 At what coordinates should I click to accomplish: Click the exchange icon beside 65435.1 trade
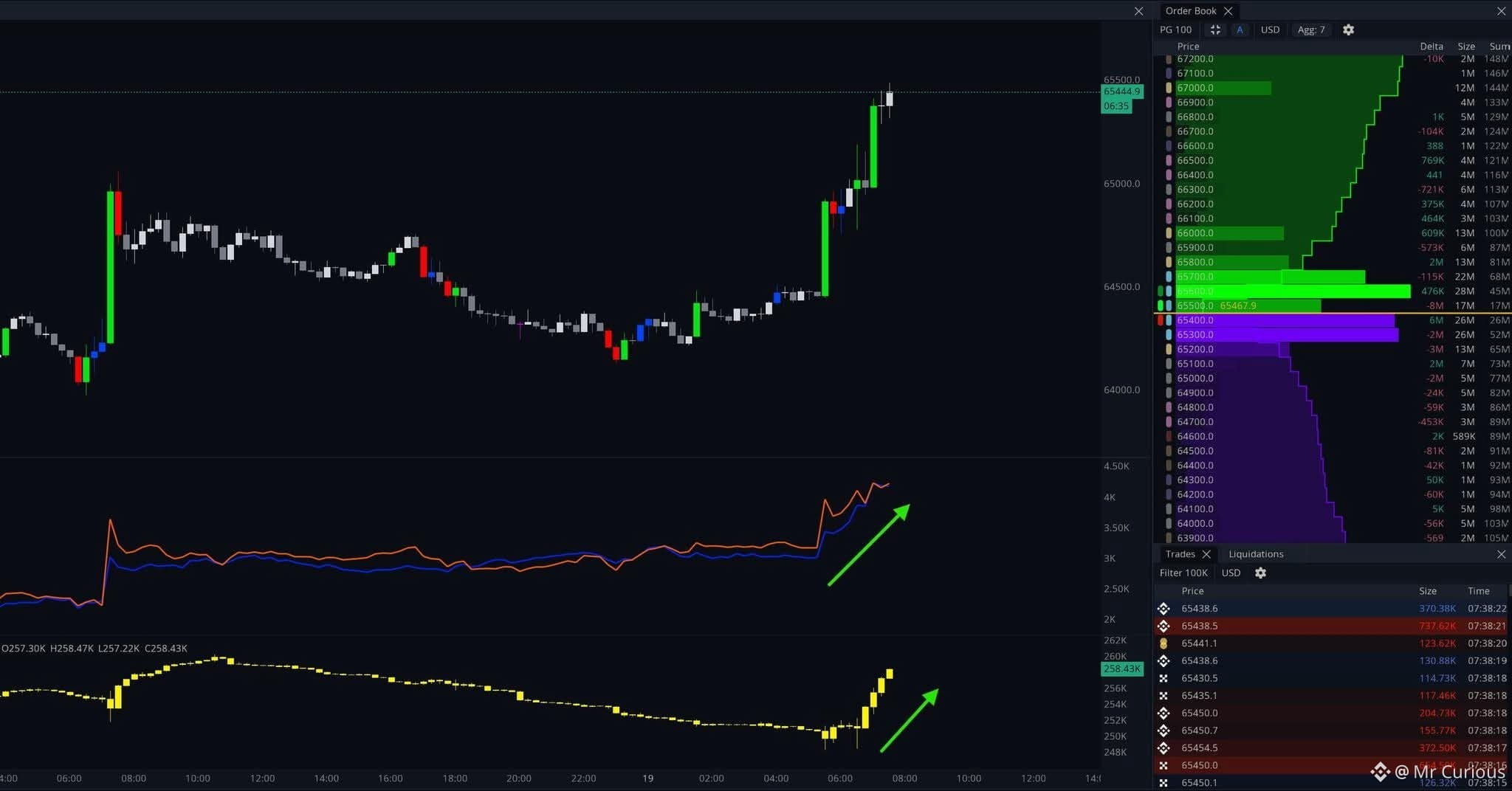coord(1164,696)
